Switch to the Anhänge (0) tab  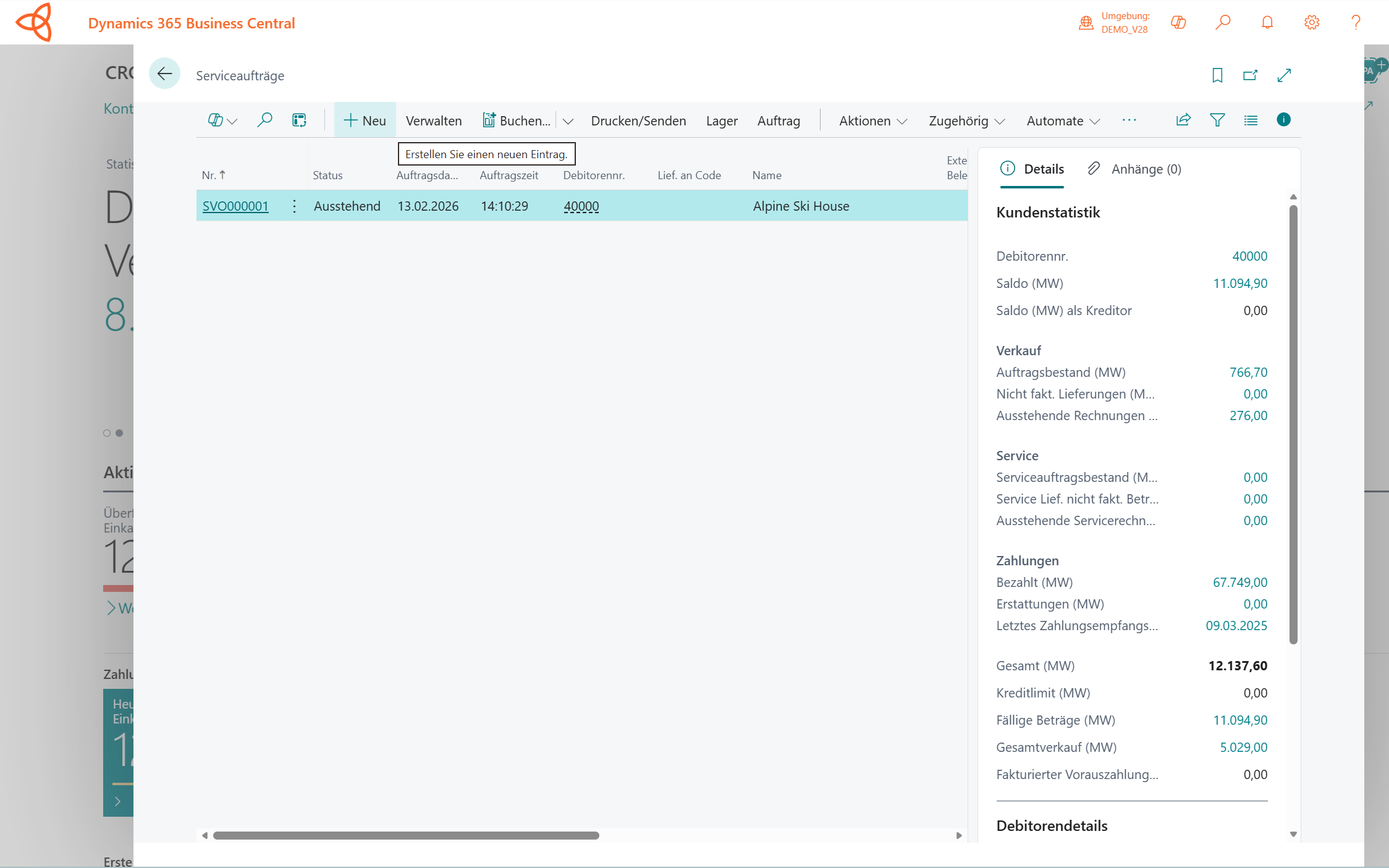click(1134, 169)
